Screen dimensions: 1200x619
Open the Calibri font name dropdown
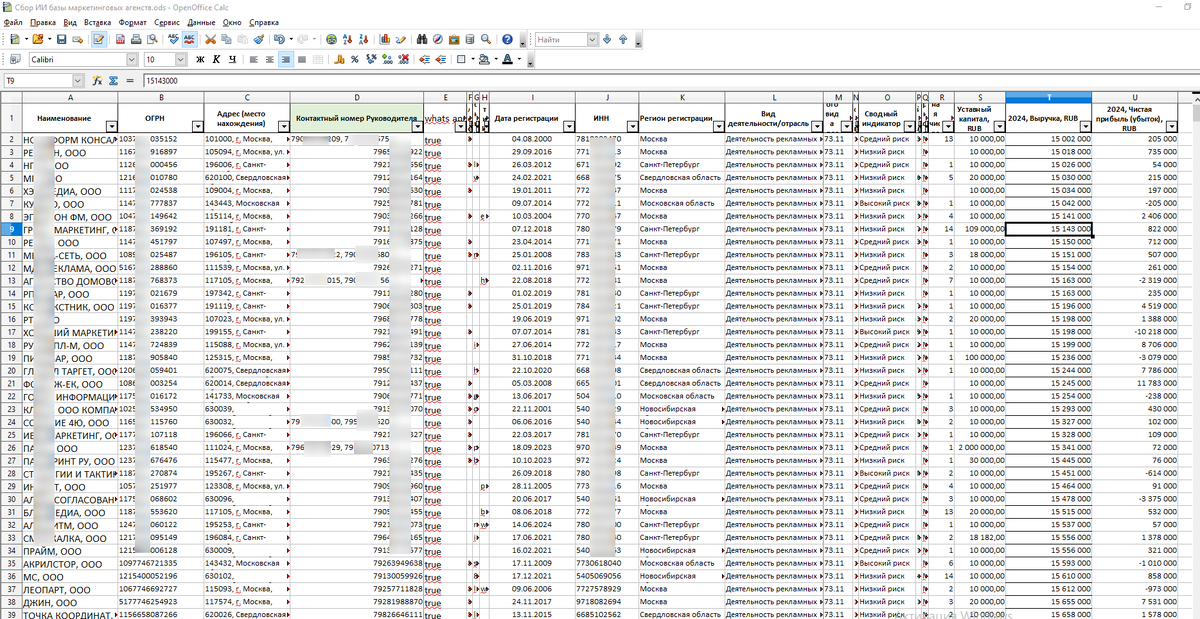(x=132, y=59)
